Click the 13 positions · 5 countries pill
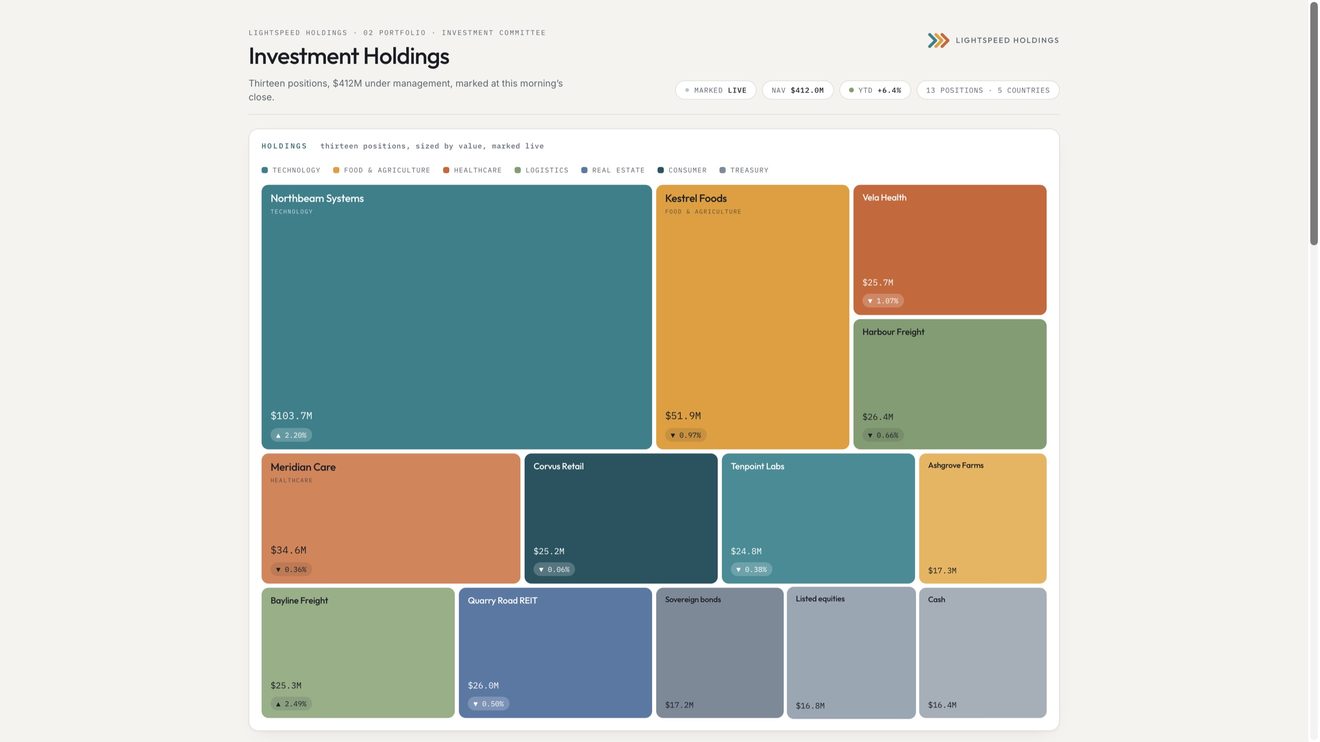The width and height of the screenshot is (1320, 742). (x=988, y=90)
